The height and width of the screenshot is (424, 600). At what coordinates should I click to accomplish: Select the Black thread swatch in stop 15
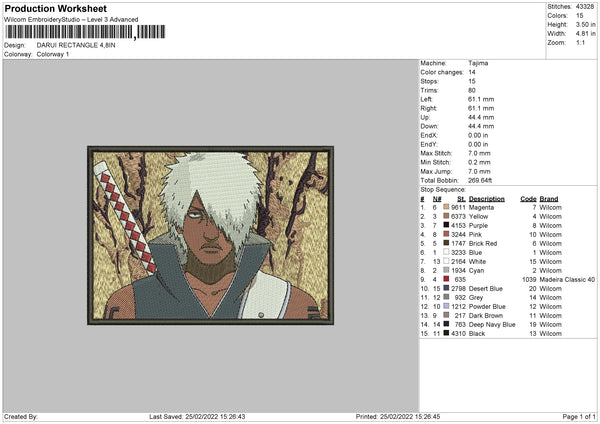click(x=446, y=333)
